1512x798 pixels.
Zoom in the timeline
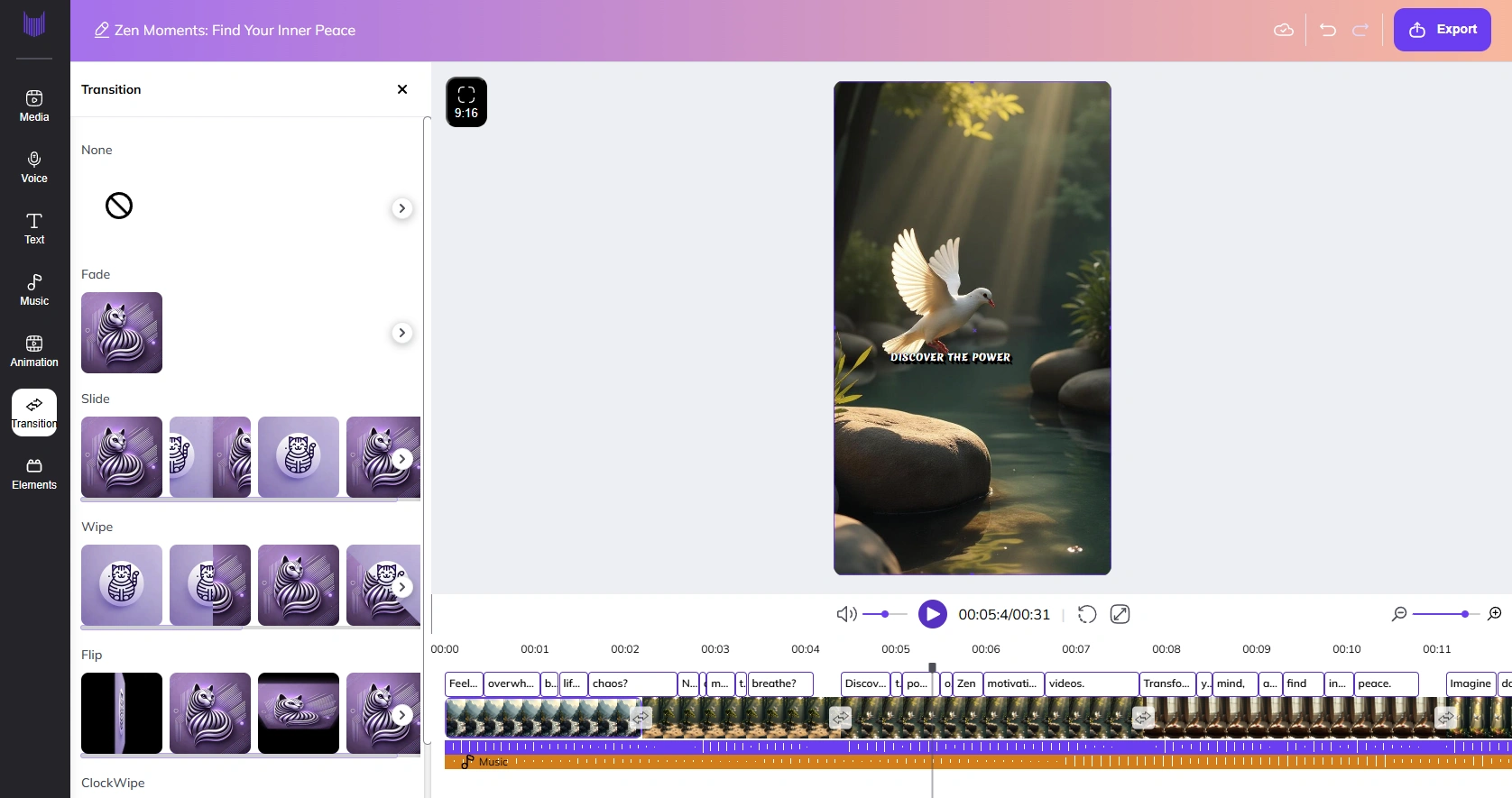tap(1495, 614)
